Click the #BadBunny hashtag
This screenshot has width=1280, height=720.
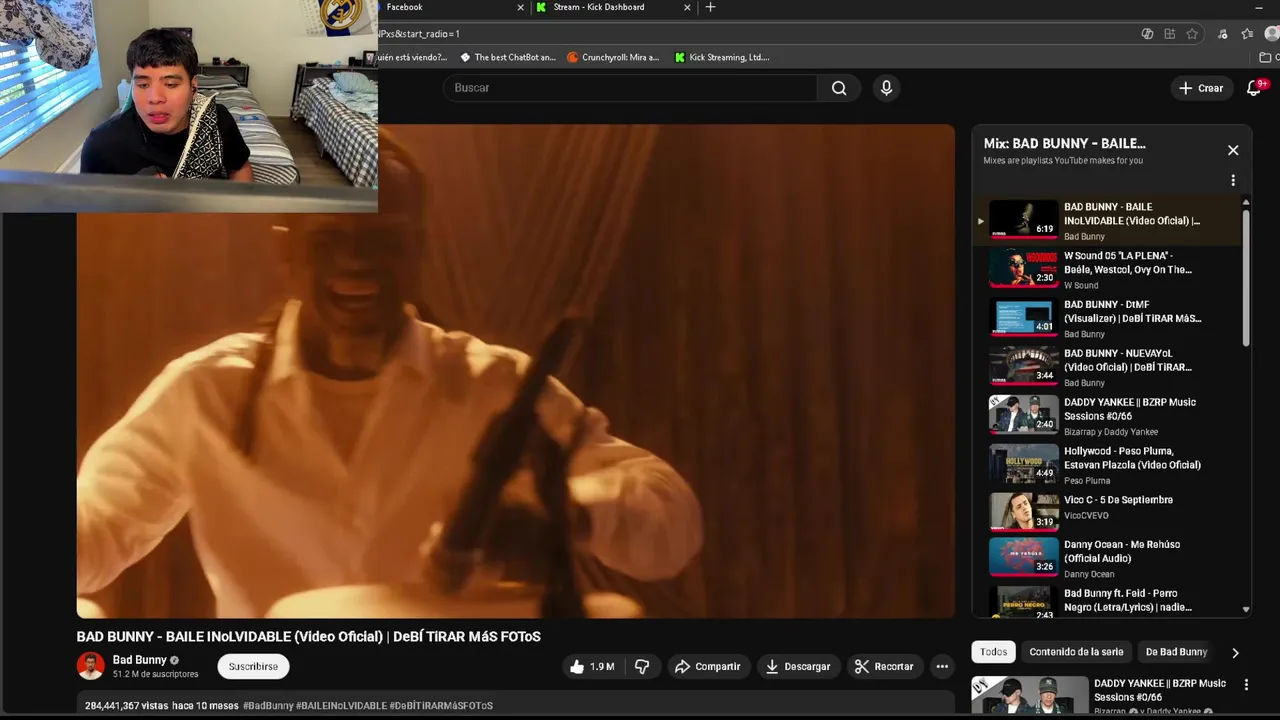point(268,706)
